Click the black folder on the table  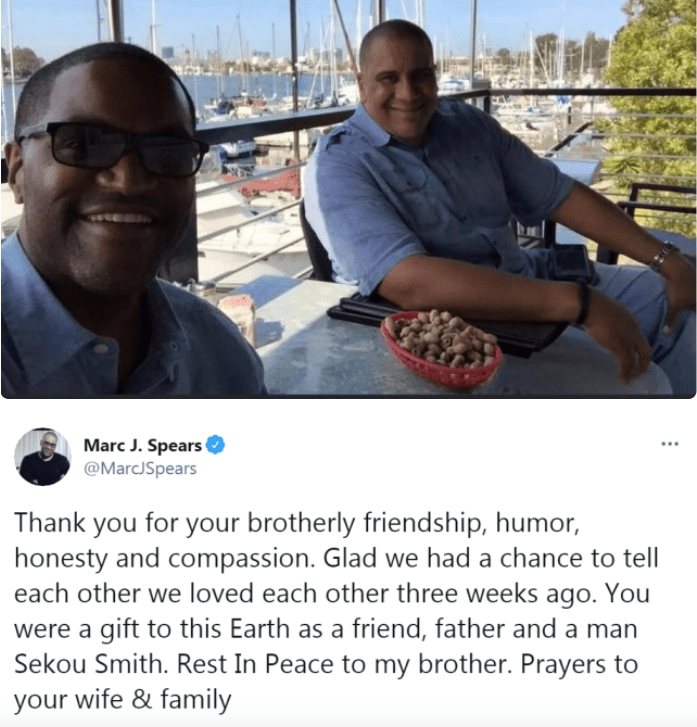445,320
